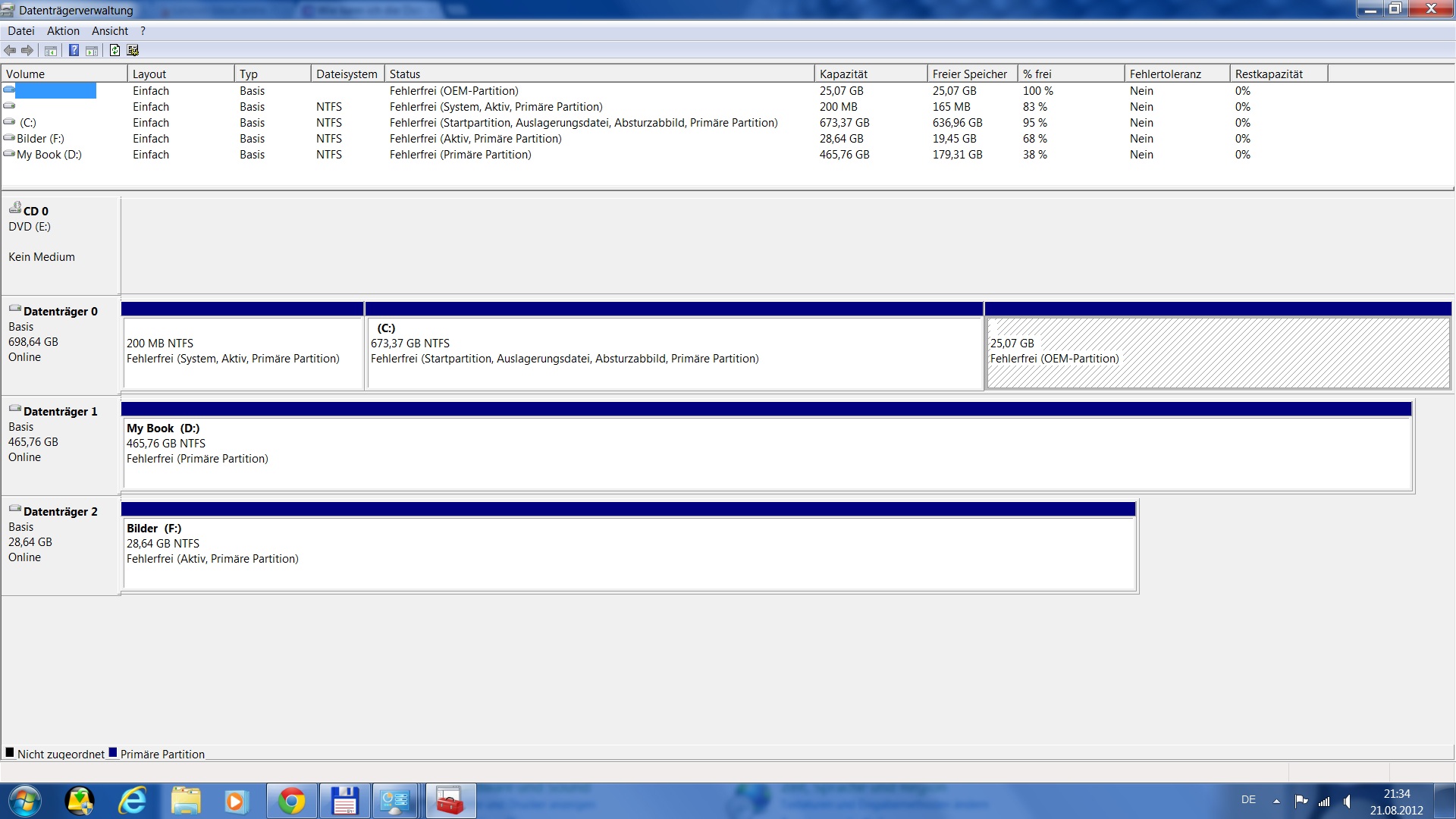Screen dimensions: 1456x819
Task: Open the Ansicht menu
Action: (110, 31)
